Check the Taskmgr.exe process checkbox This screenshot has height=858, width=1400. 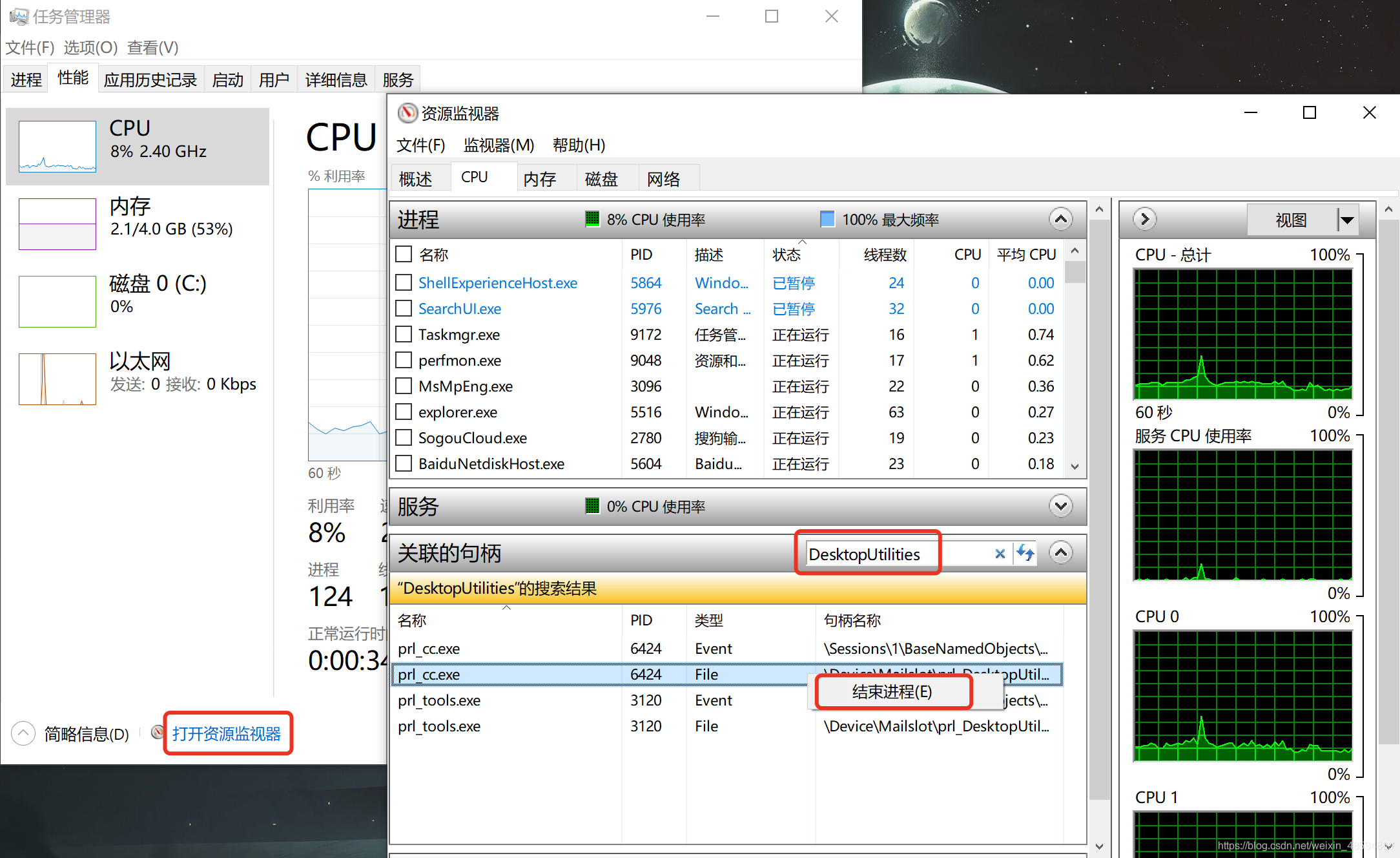(x=404, y=334)
